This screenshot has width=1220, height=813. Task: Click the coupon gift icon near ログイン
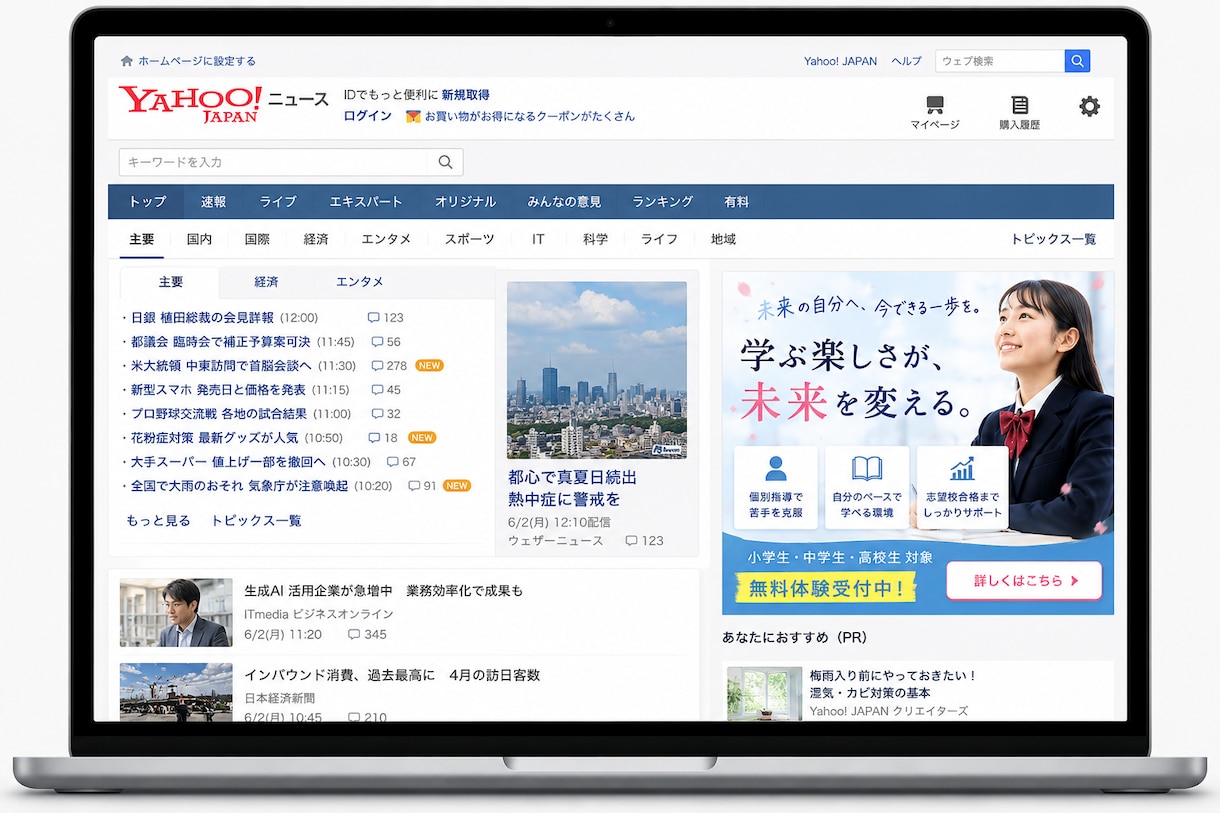pos(412,116)
